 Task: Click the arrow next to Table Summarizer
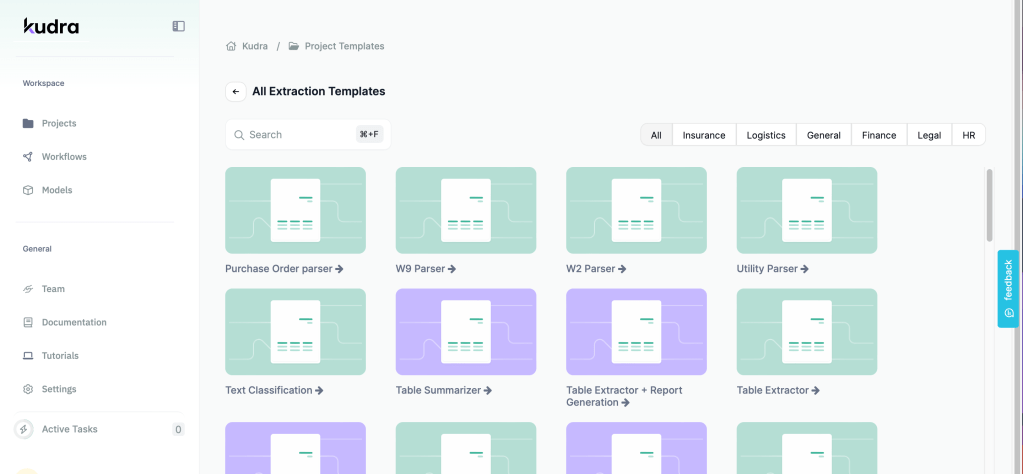pos(488,391)
